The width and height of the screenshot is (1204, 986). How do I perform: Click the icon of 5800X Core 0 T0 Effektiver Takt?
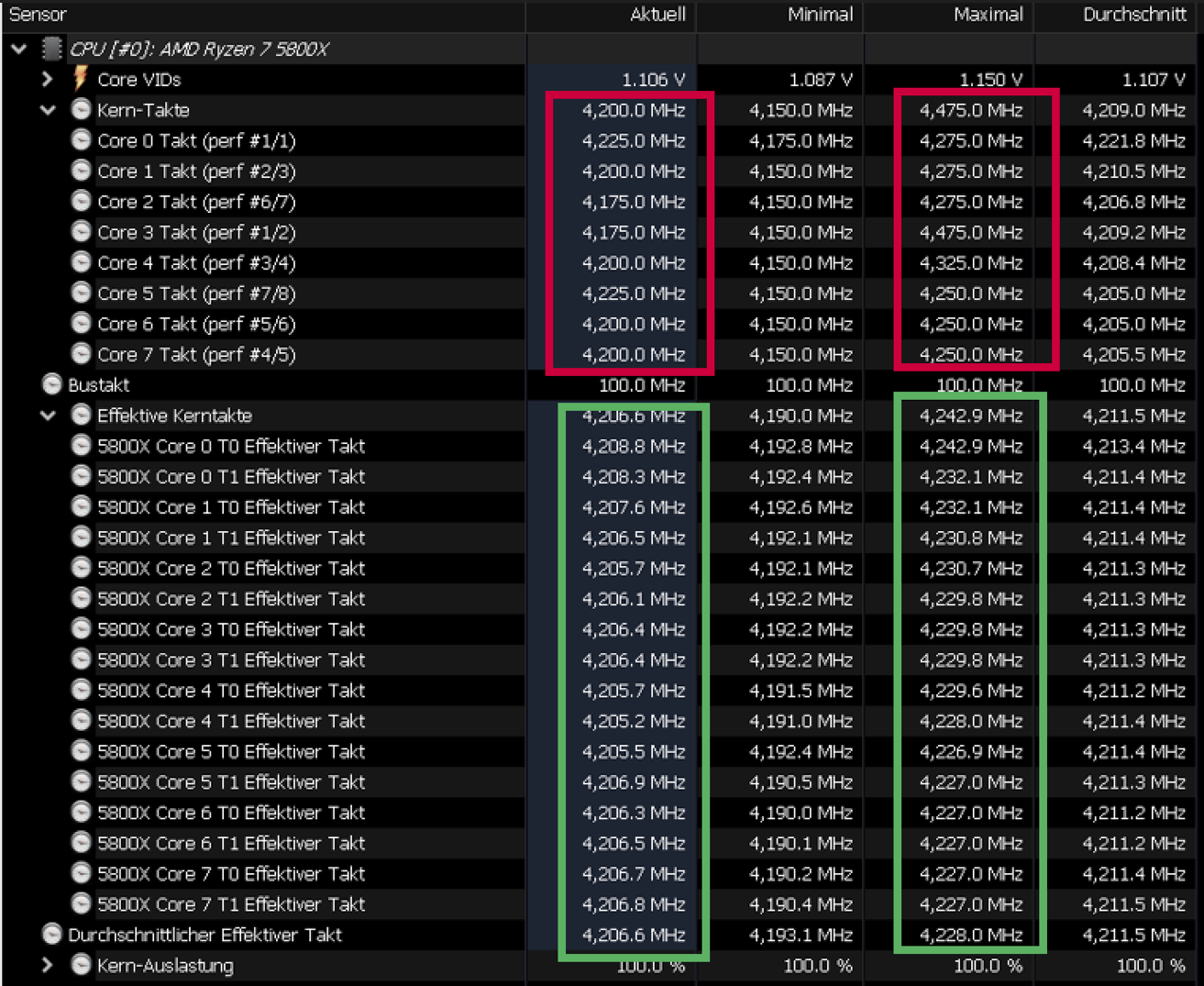(x=81, y=446)
